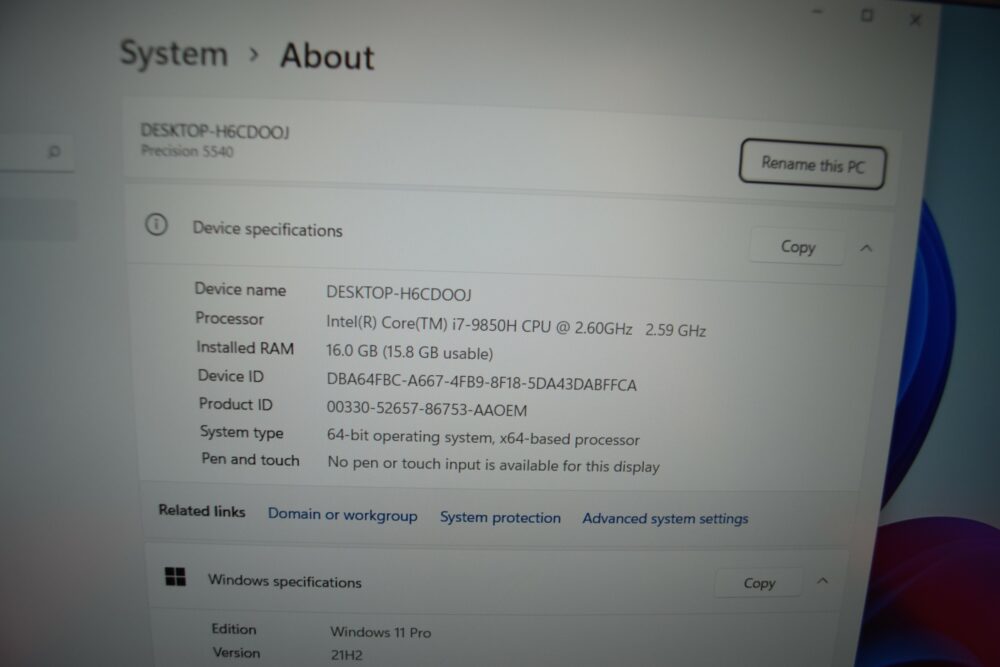This screenshot has width=1000, height=667.
Task: Click the search magnifier icon in sidebar
Action: [x=54, y=151]
